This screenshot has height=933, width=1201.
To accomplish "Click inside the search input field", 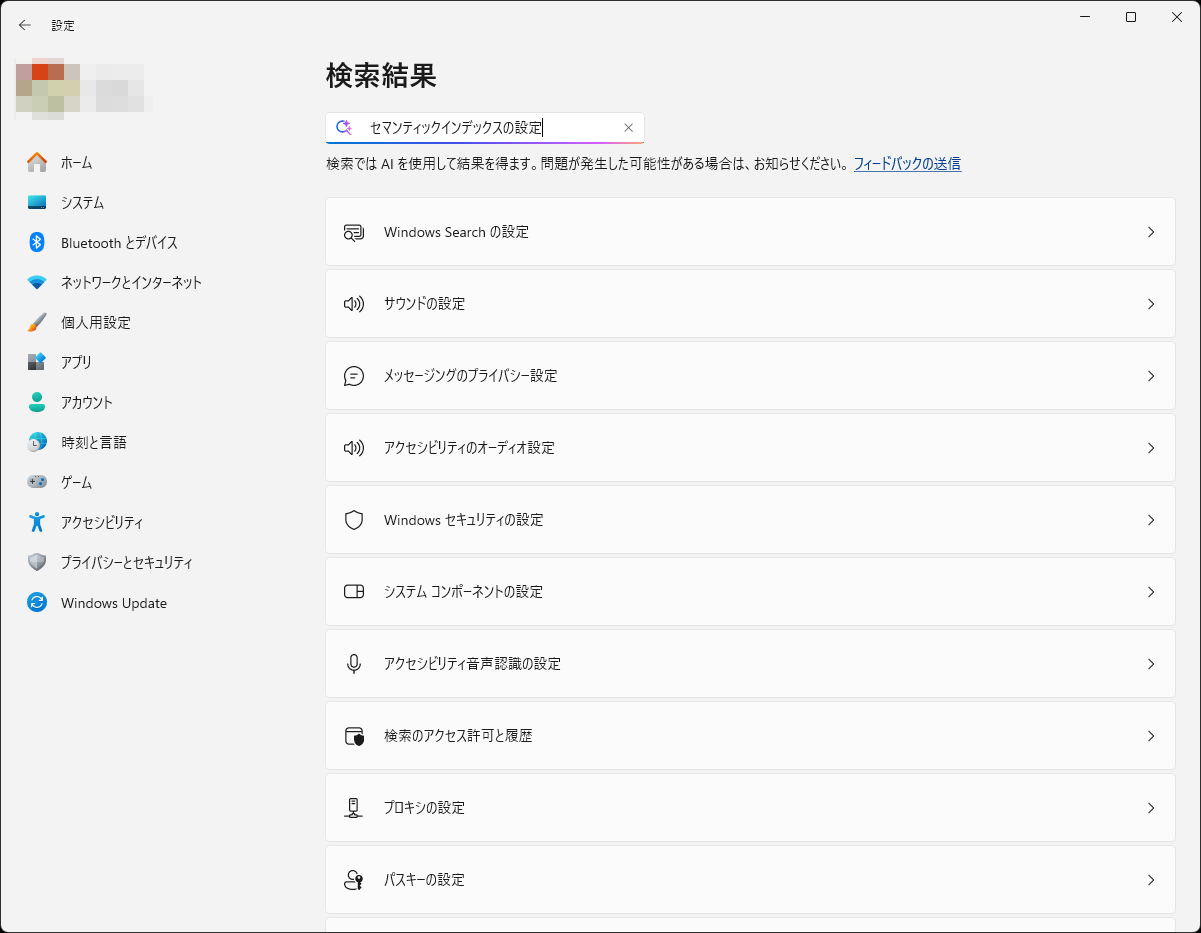I will [480, 127].
